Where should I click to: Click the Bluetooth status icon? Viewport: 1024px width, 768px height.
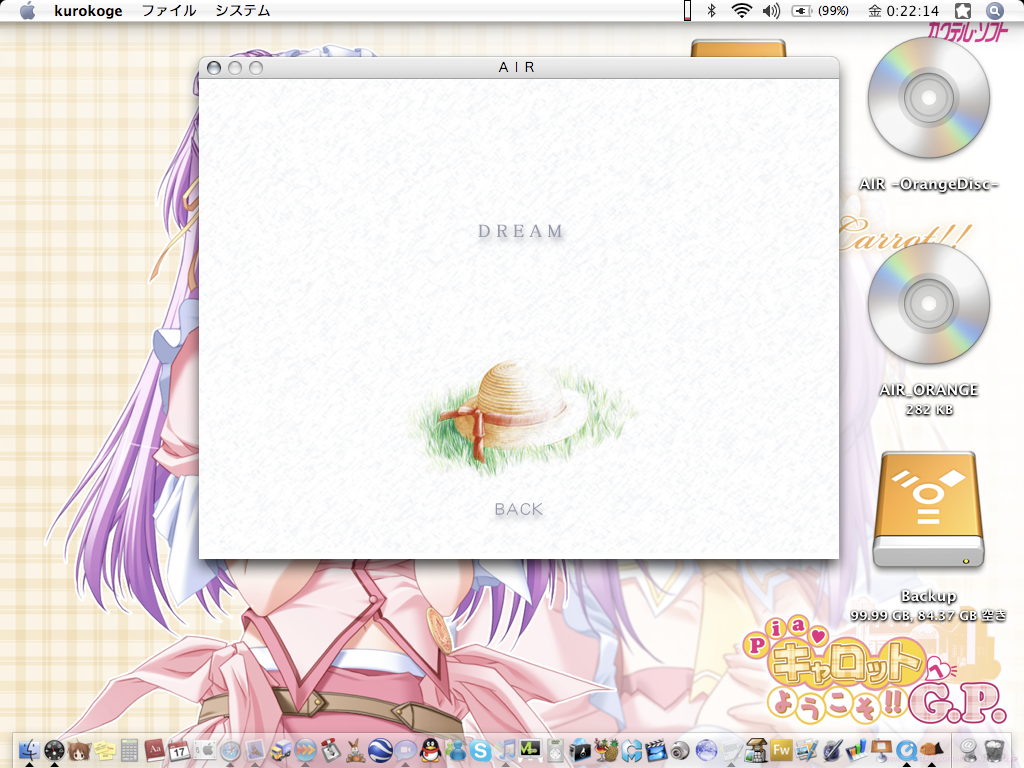point(712,10)
